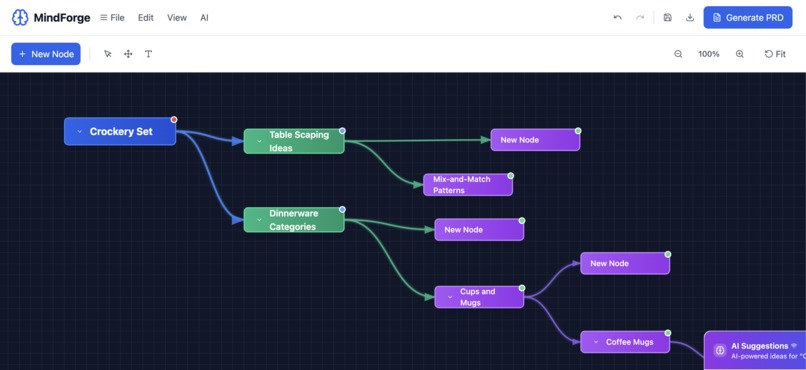Screen dimensions: 806x370
Task: Select New Node under Dinnerware Categories
Action: 479,230
